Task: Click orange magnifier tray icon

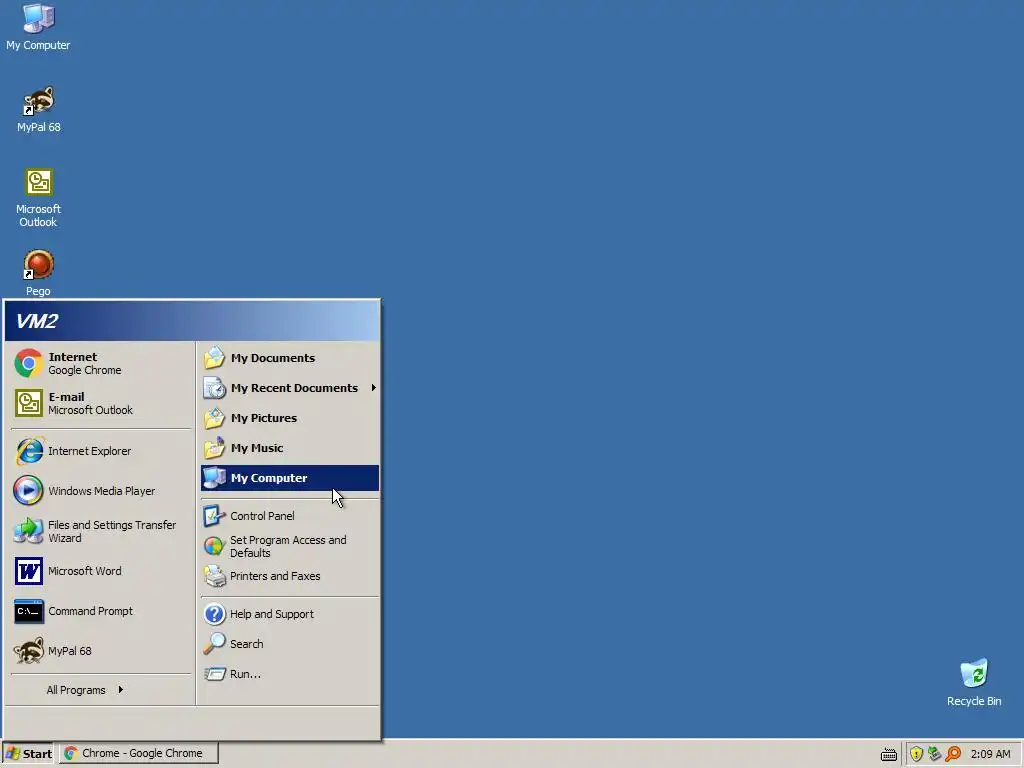Action: (953, 754)
